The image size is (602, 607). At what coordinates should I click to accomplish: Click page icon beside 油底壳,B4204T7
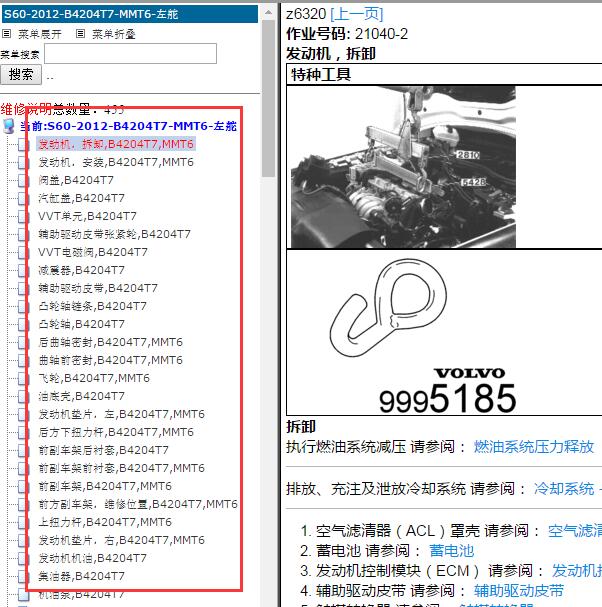coord(23,396)
